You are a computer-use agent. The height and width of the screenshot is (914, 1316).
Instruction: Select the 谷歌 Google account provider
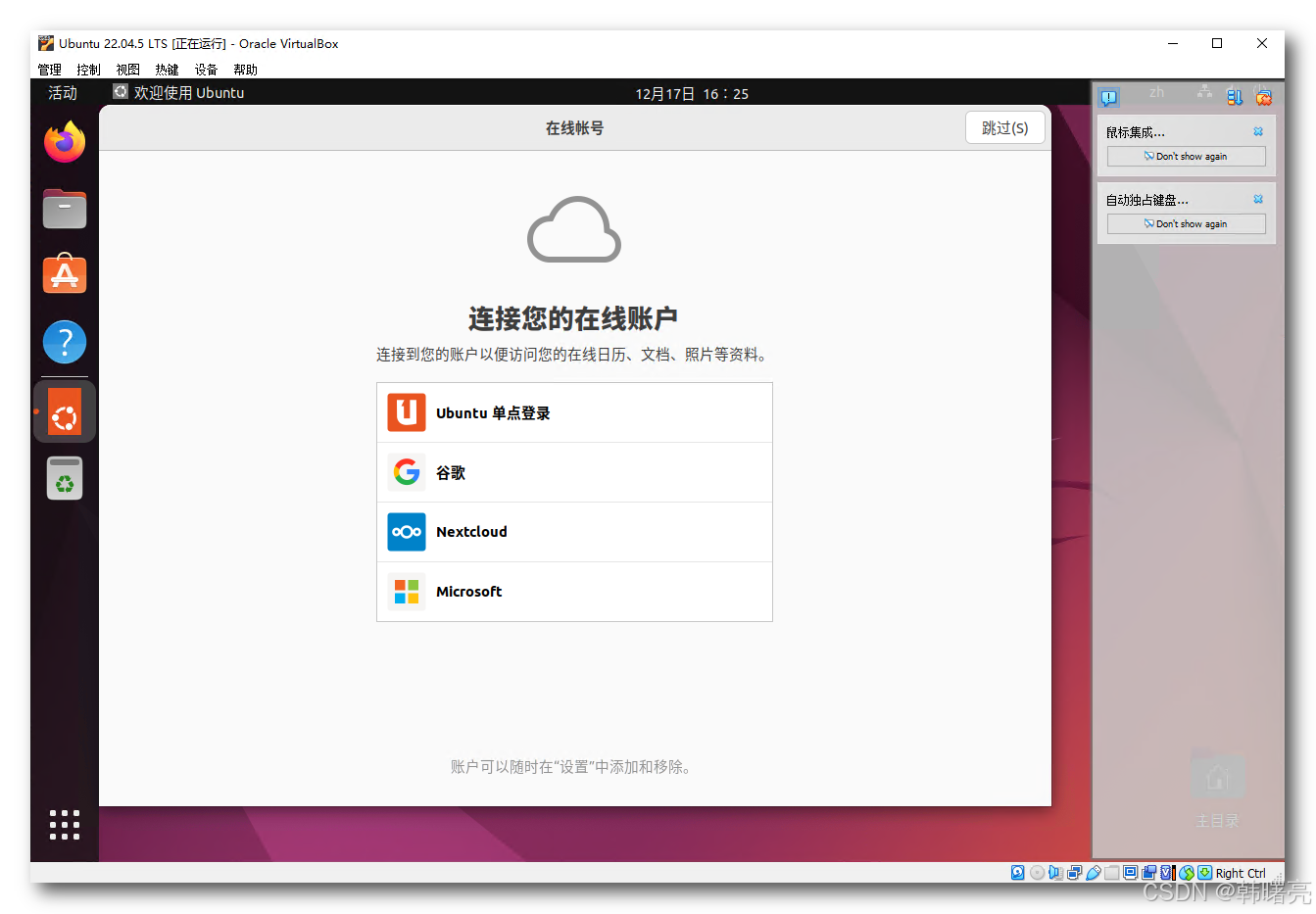click(574, 471)
